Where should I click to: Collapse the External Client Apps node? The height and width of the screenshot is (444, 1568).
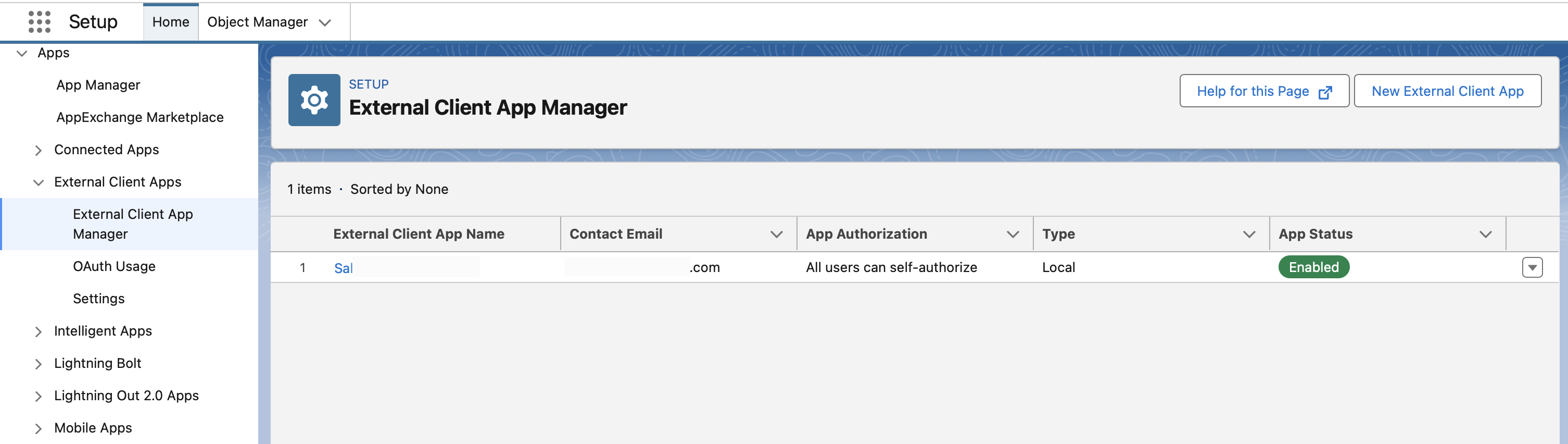(x=39, y=183)
